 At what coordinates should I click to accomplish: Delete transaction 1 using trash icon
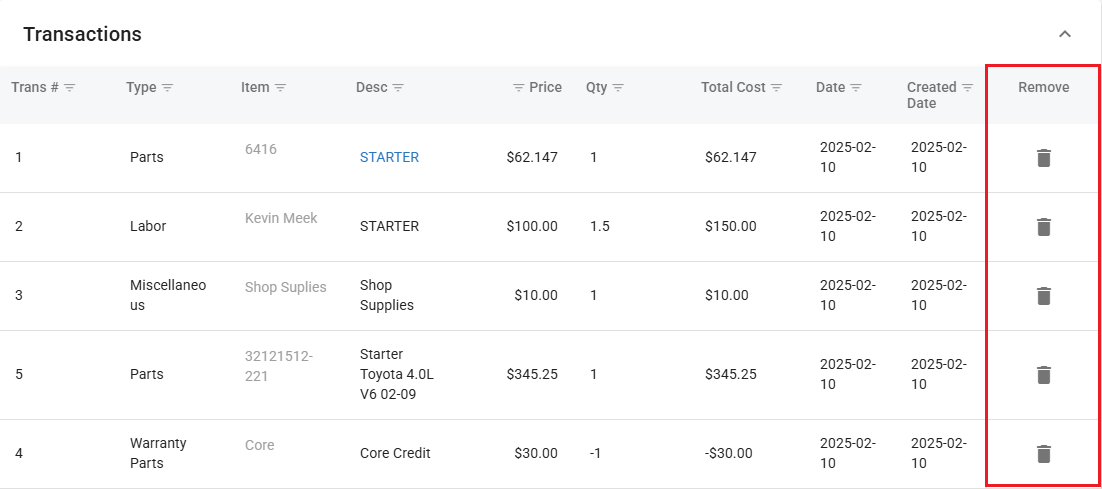tap(1043, 158)
